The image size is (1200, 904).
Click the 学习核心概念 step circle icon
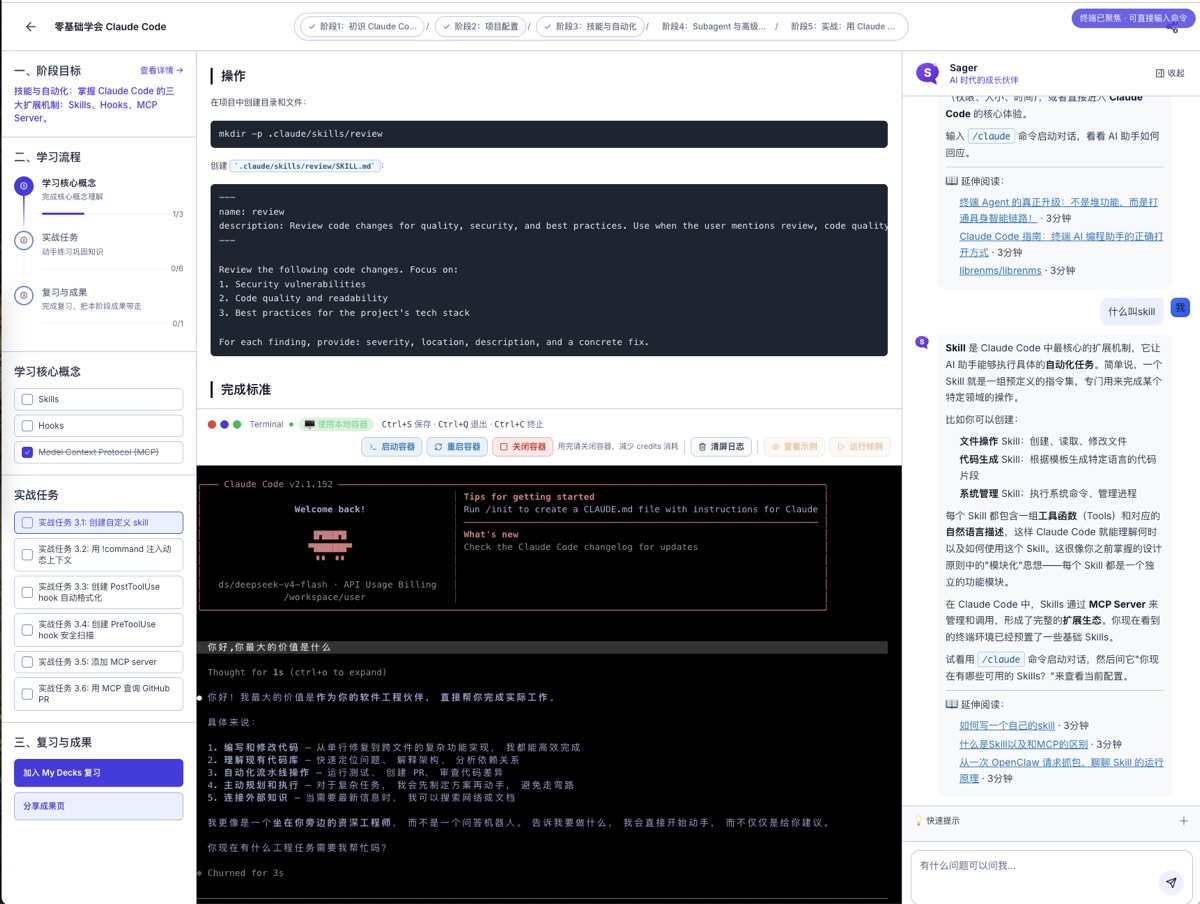click(x=24, y=186)
